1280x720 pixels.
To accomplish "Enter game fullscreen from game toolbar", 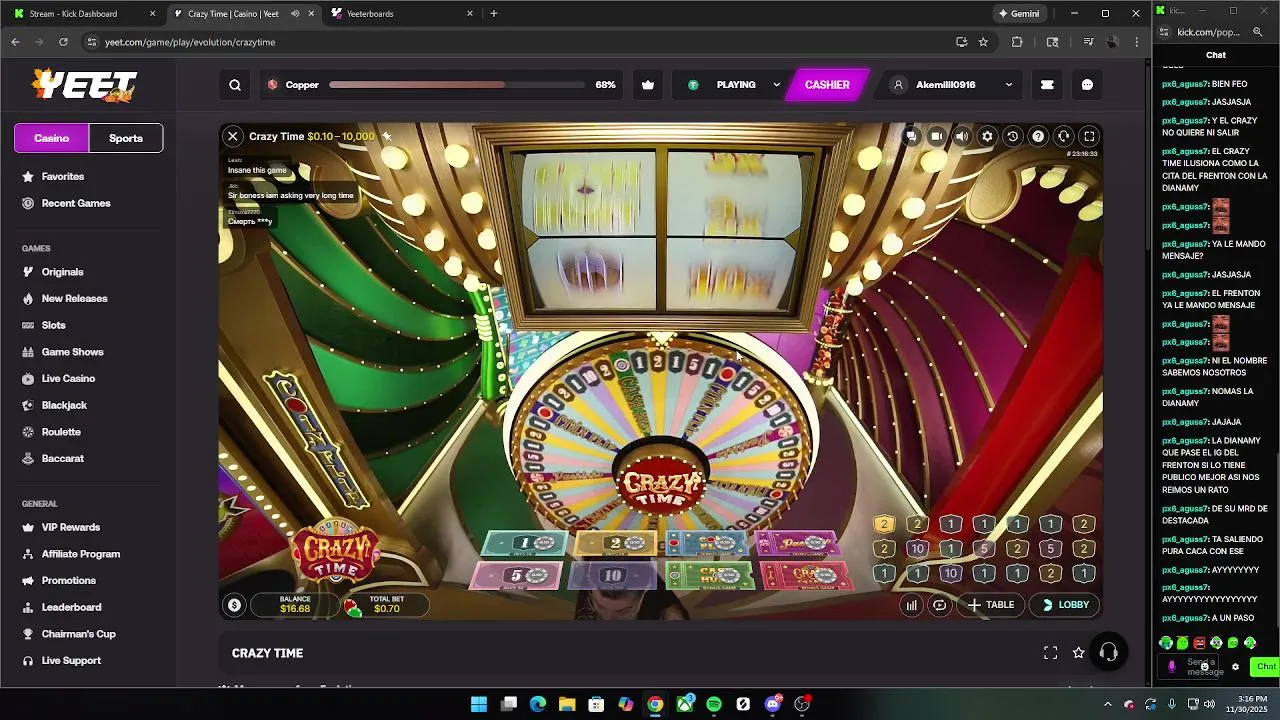I will [1089, 136].
